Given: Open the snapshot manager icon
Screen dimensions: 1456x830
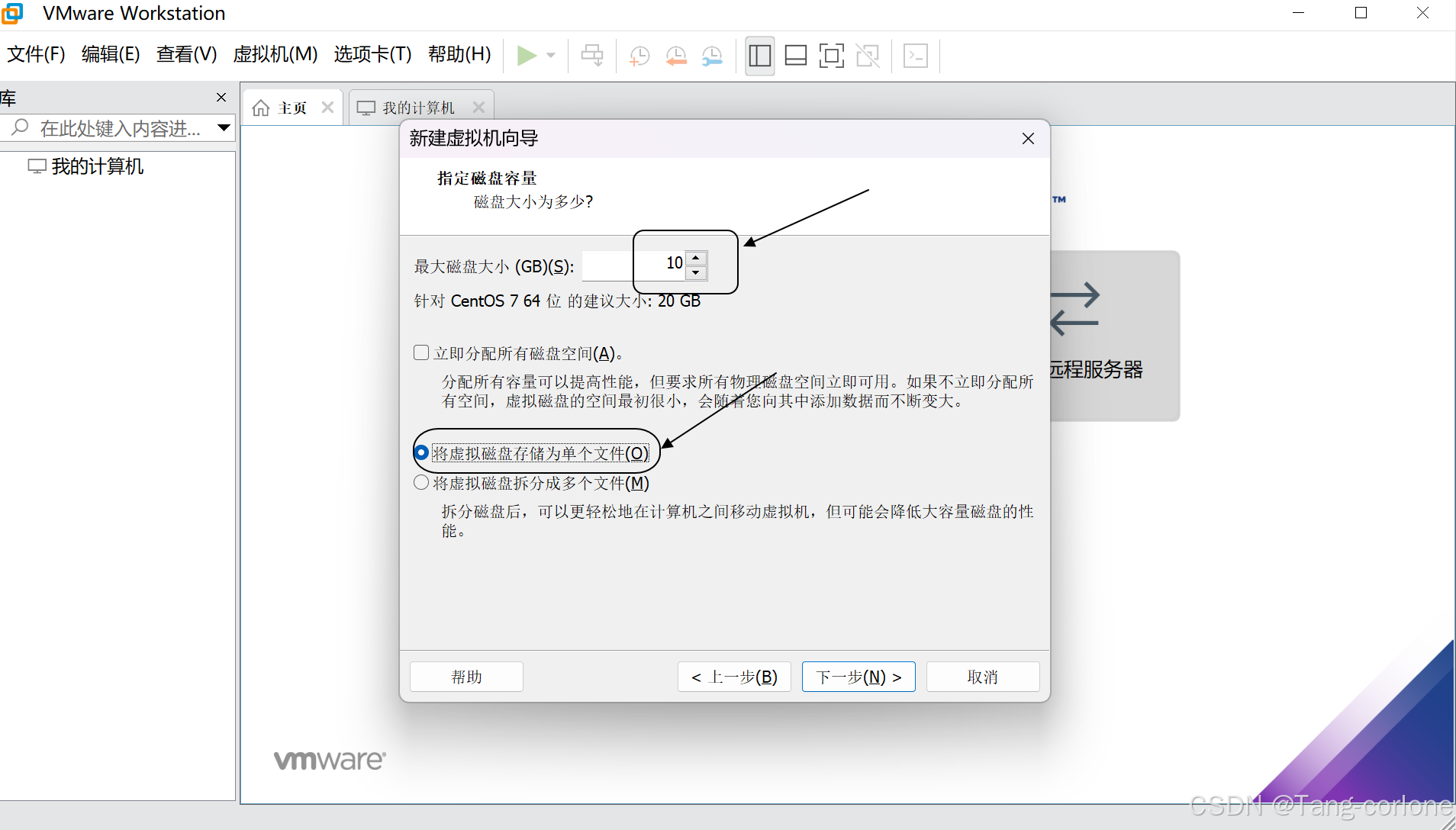Looking at the screenshot, I should [712, 56].
